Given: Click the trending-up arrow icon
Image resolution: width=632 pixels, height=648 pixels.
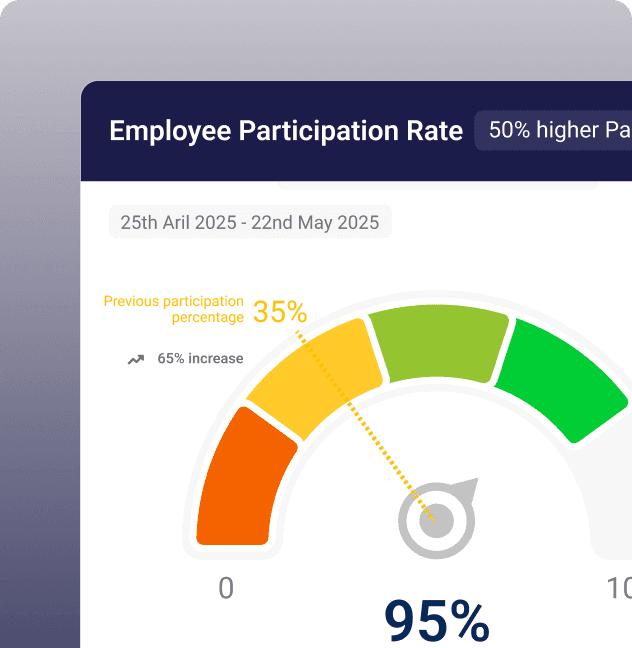Looking at the screenshot, I should (x=136, y=359).
